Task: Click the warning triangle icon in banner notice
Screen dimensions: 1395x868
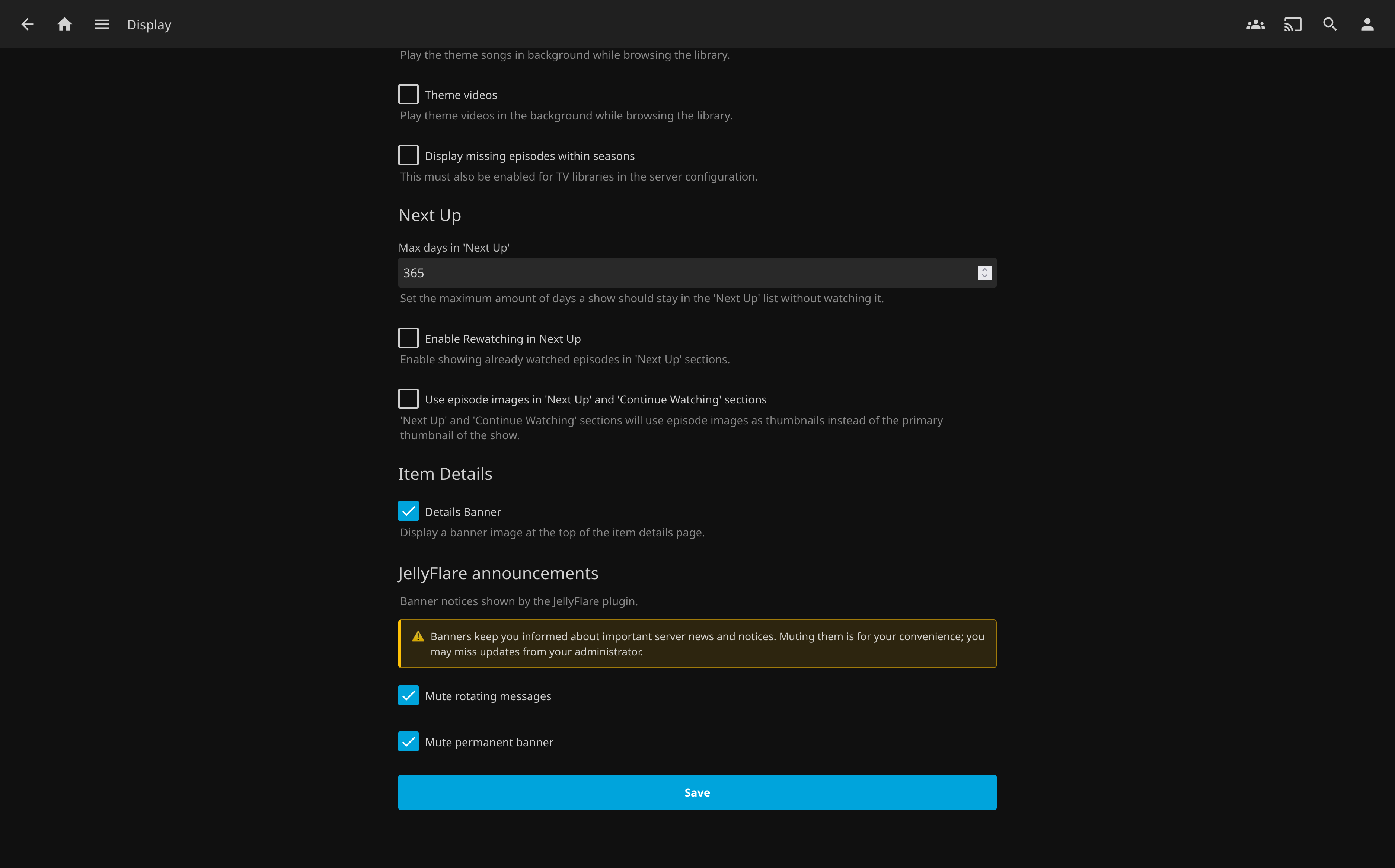Action: pos(418,636)
